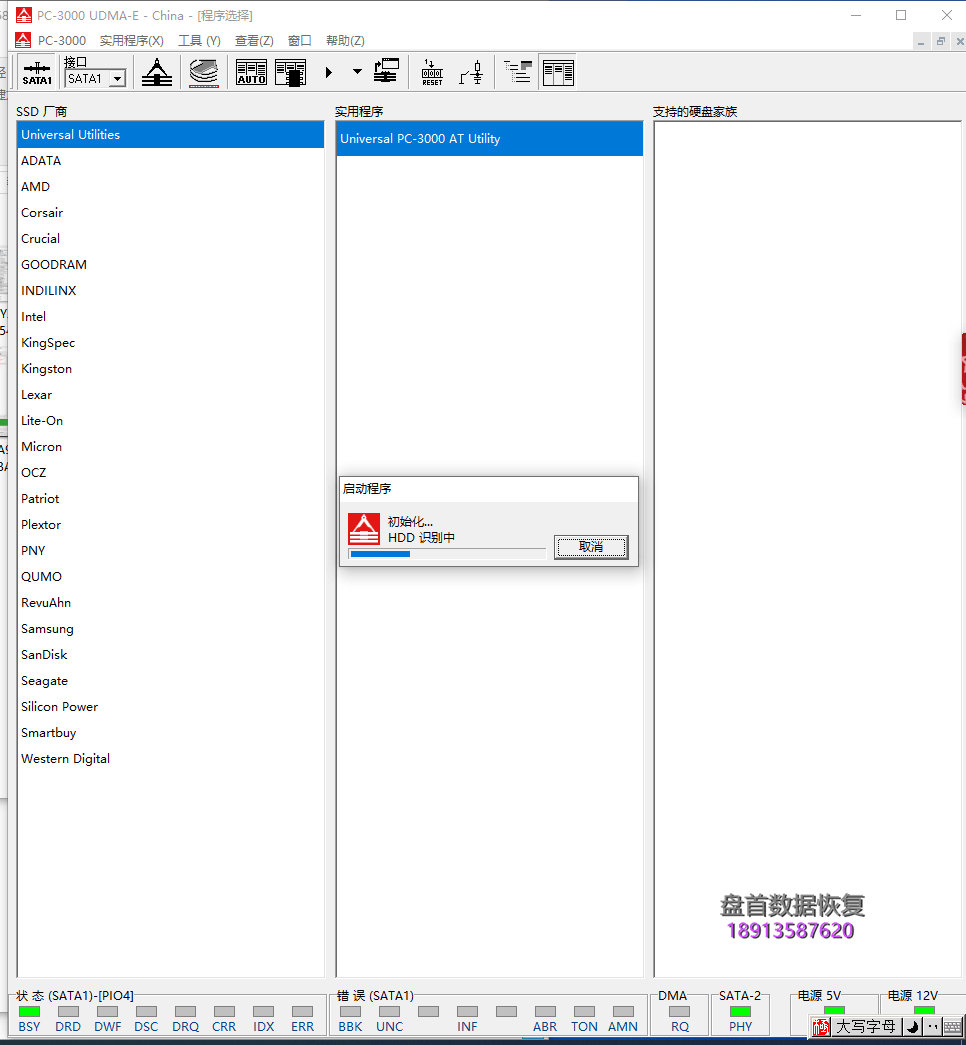Click the 取消 button in startup dialog
The width and height of the screenshot is (966, 1045).
[x=591, y=547]
